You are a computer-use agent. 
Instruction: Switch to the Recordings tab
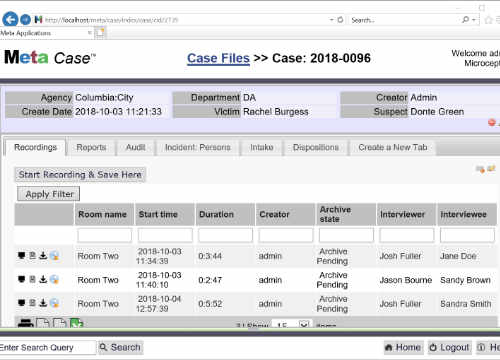[x=35, y=147]
